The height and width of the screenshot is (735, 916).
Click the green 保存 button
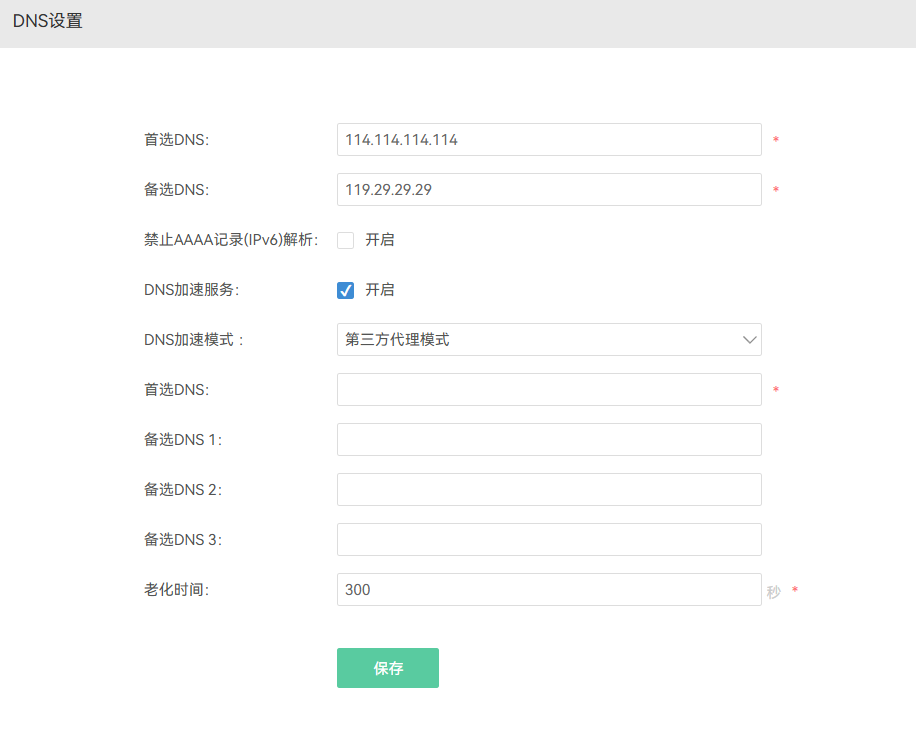click(388, 668)
